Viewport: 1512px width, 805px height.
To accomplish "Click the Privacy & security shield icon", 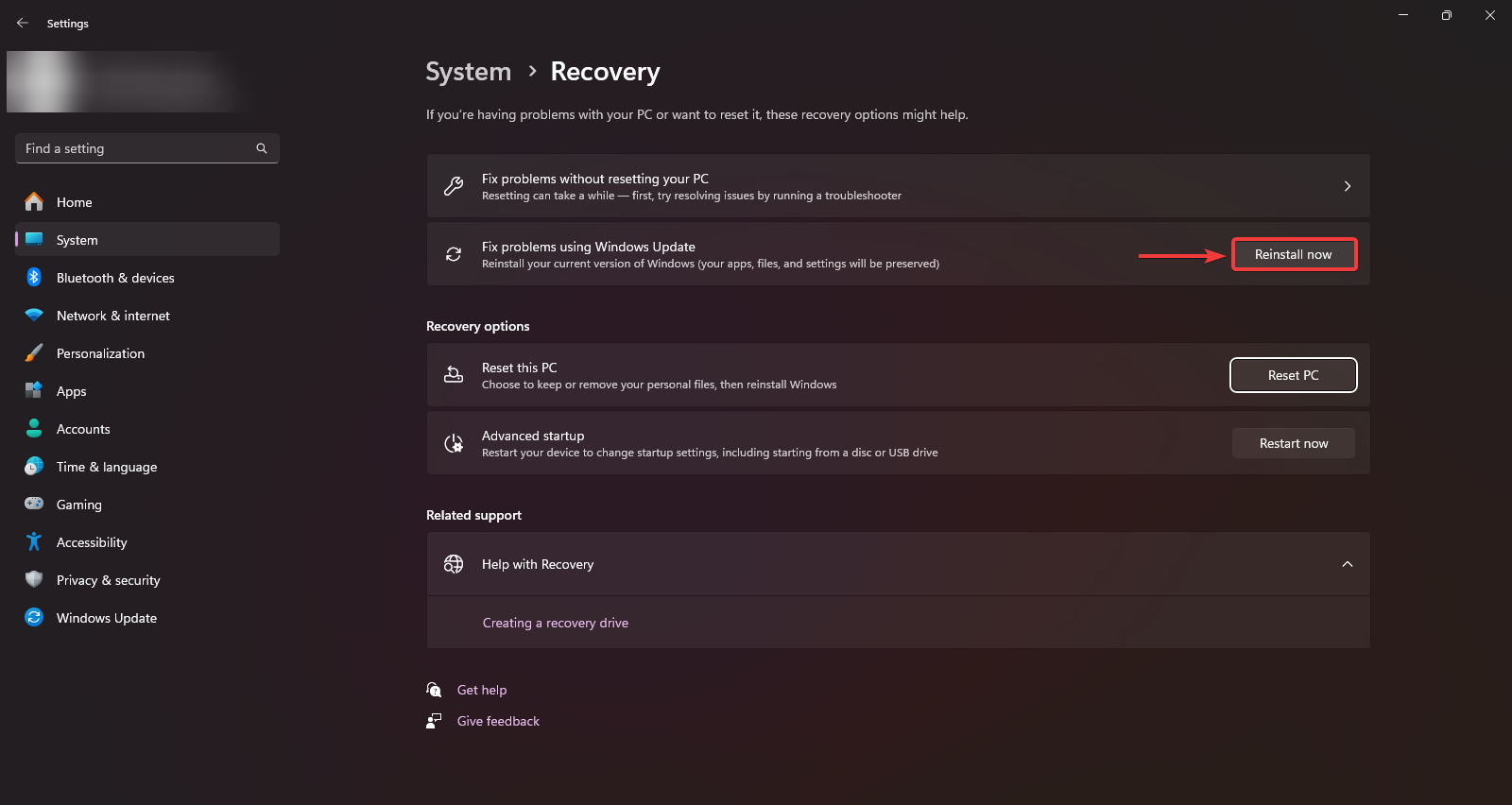I will 34,579.
